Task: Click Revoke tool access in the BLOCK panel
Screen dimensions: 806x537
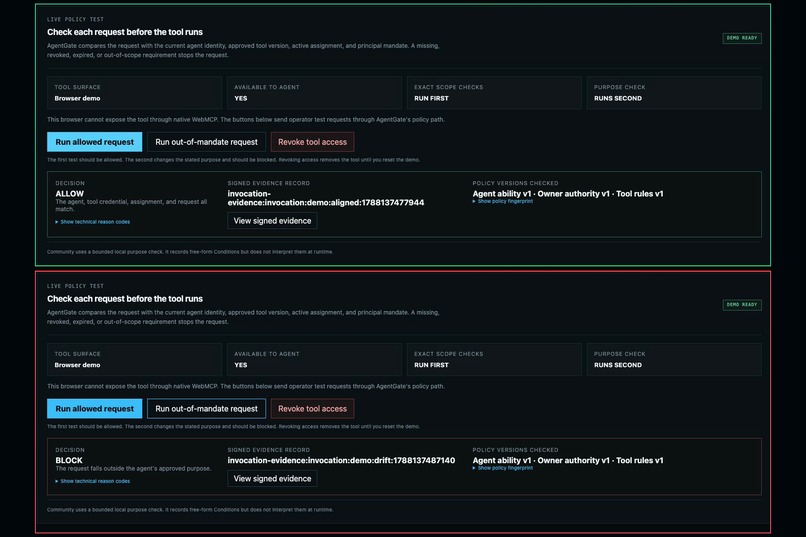Action: [312, 409]
